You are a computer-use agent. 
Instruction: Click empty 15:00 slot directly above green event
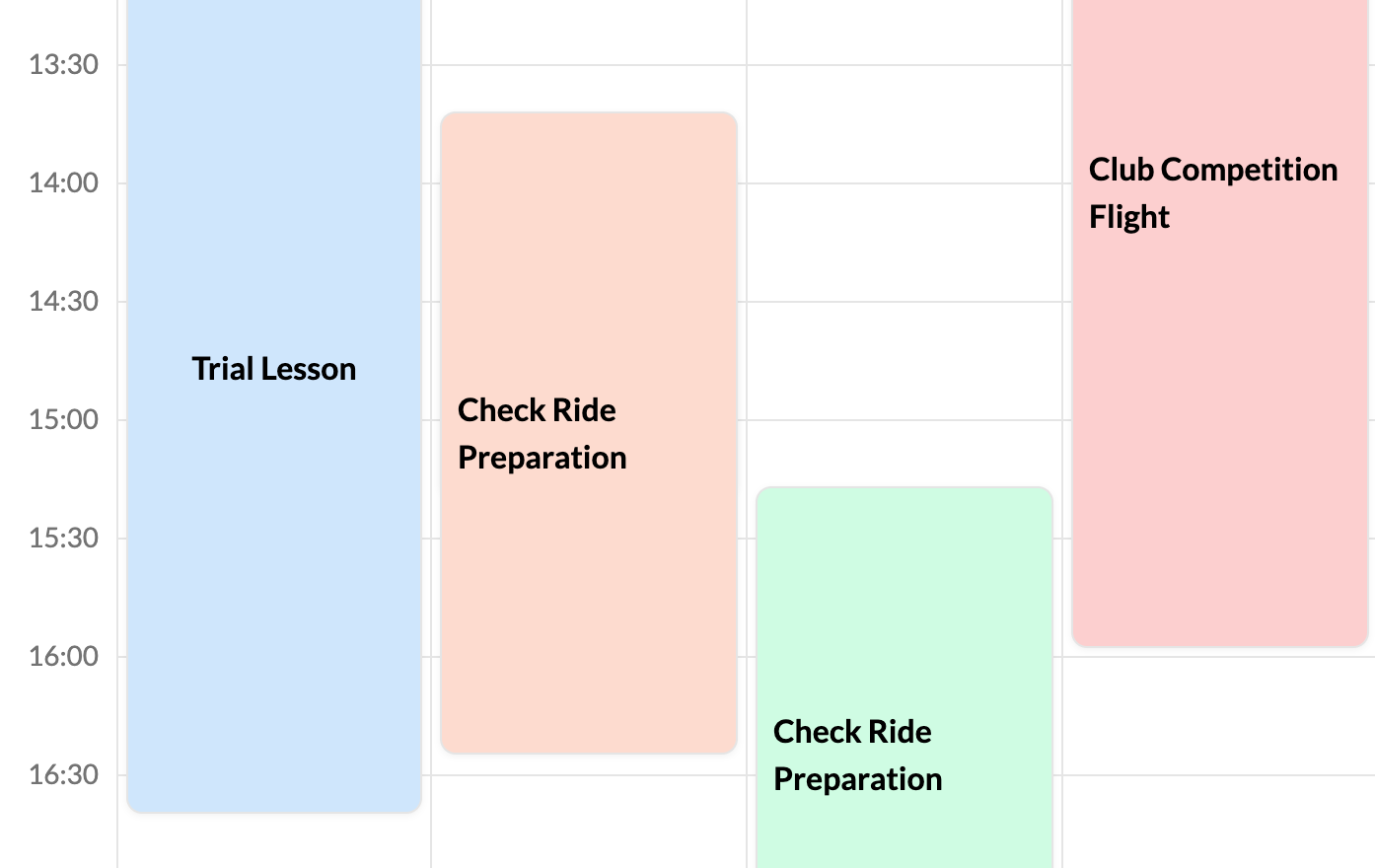coord(904,452)
